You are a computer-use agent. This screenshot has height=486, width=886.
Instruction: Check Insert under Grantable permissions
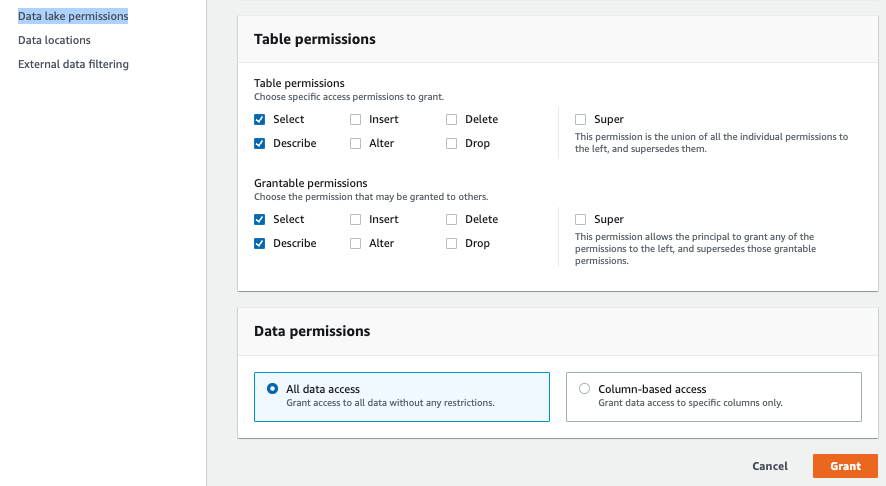356,219
